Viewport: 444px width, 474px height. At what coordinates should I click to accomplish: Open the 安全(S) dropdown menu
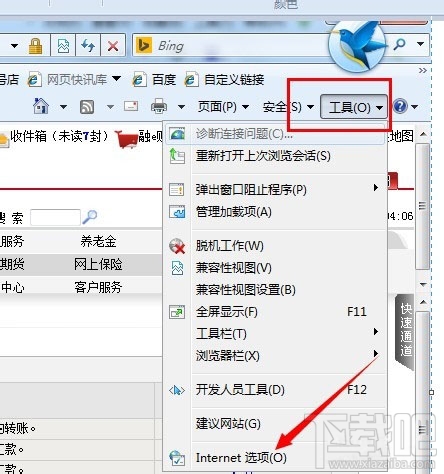point(288,107)
